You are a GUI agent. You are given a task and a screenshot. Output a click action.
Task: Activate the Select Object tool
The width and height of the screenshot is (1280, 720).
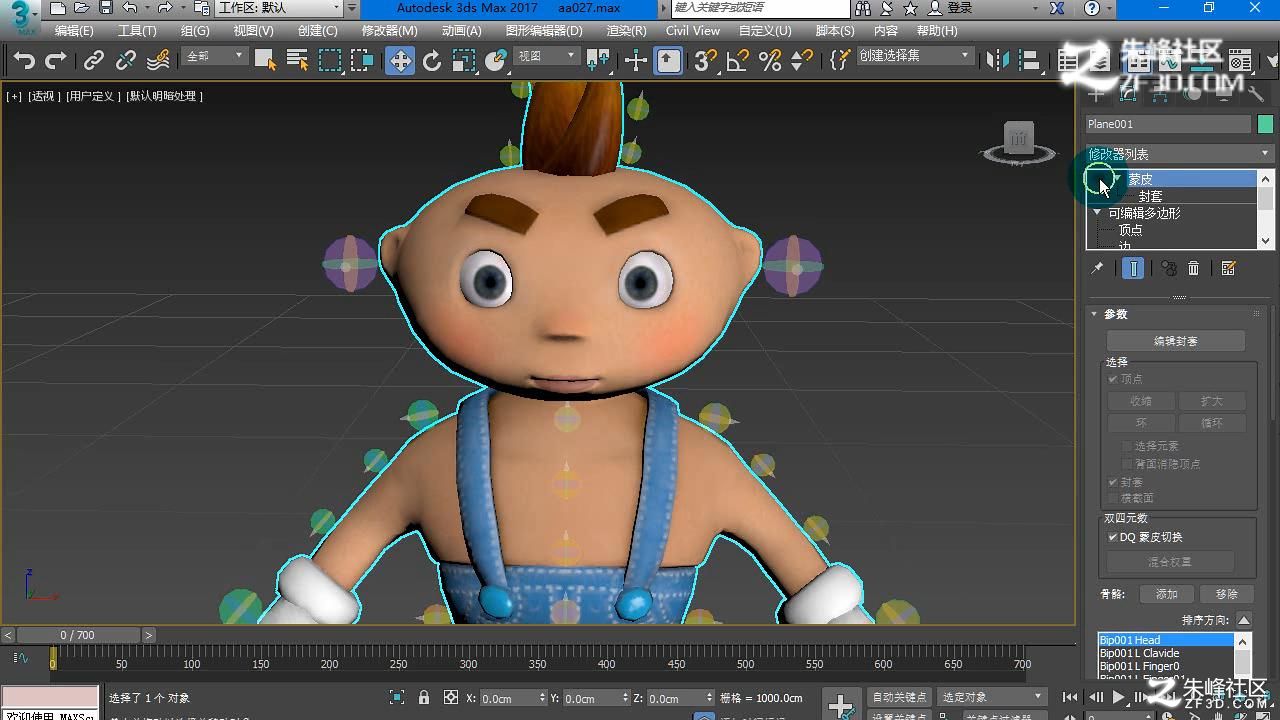coord(265,61)
